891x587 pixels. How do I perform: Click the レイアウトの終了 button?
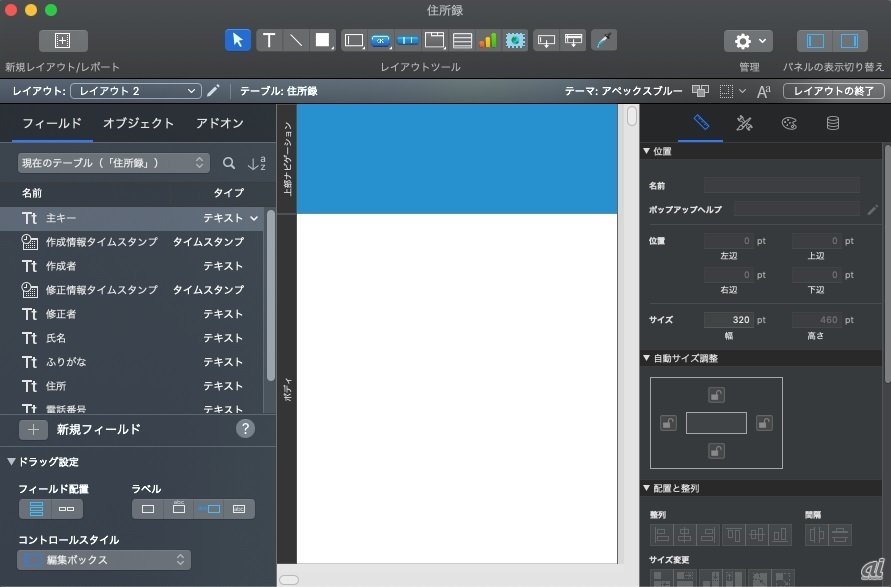[x=833, y=91]
